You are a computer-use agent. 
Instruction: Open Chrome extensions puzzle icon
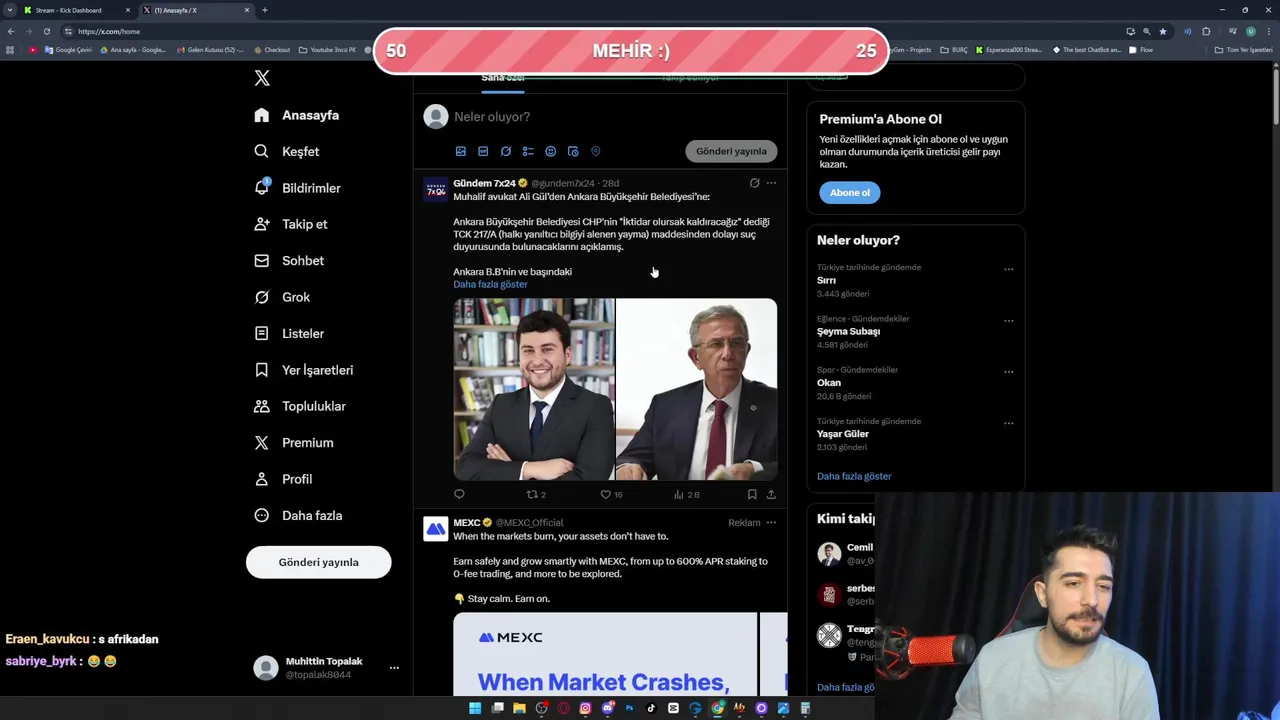pos(1206,31)
